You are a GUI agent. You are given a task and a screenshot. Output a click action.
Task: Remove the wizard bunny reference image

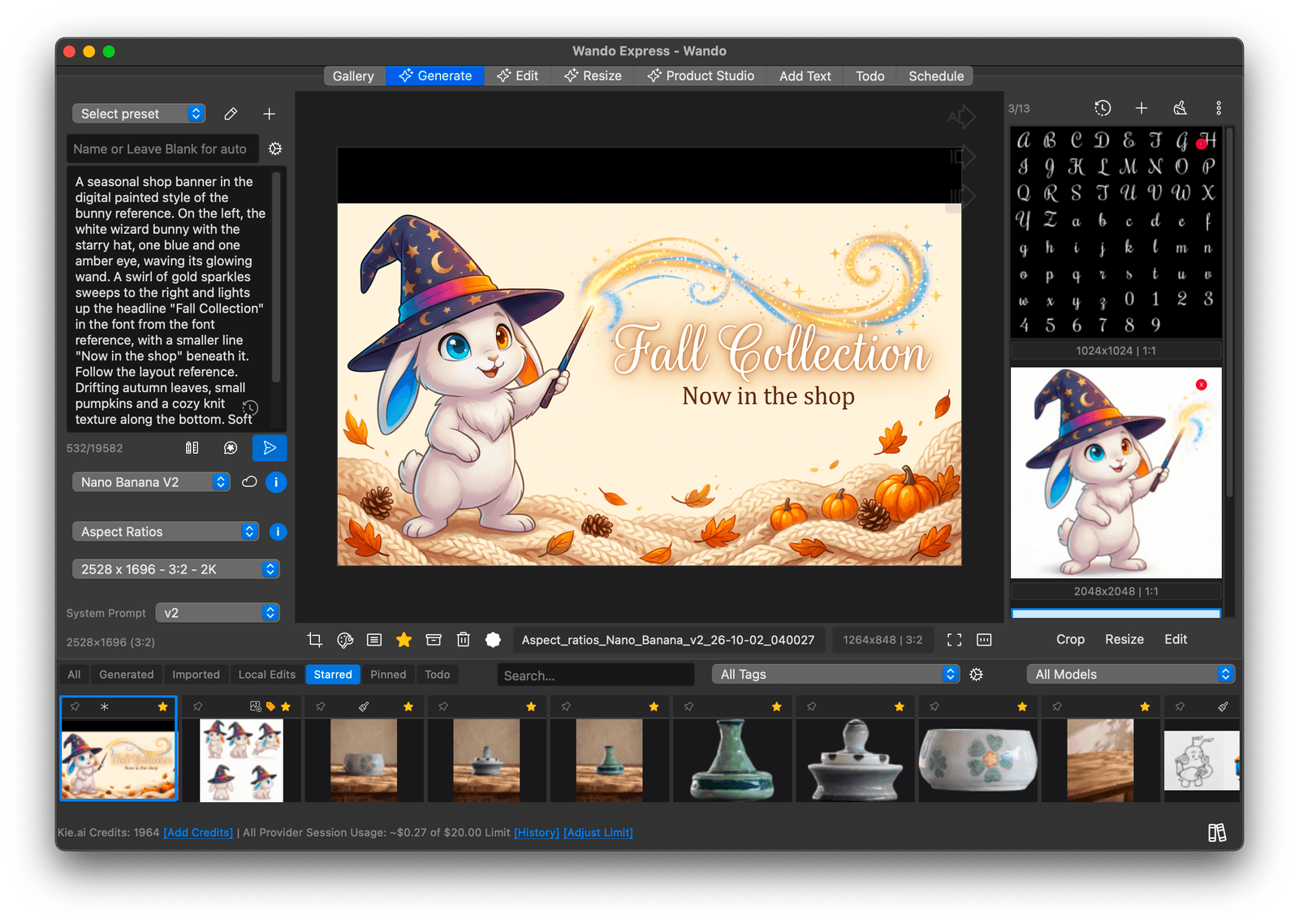[x=1202, y=385]
